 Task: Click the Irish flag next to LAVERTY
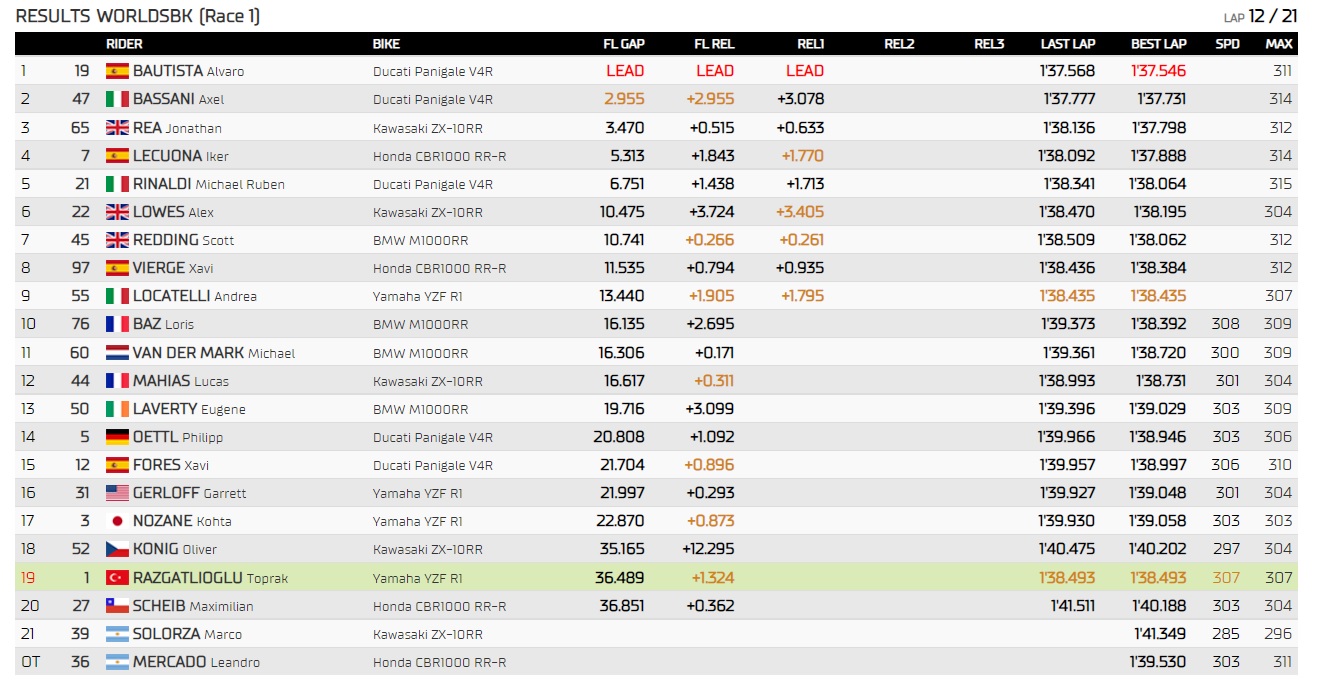117,409
